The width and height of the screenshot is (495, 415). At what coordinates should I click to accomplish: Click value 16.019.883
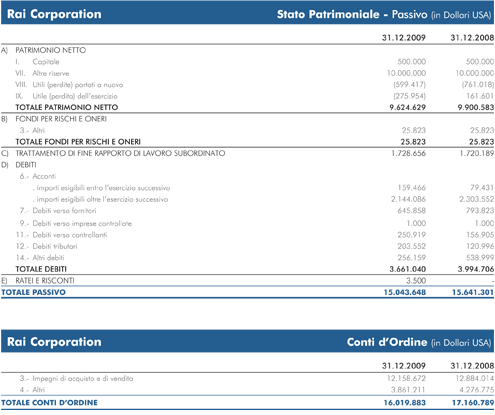(405, 403)
